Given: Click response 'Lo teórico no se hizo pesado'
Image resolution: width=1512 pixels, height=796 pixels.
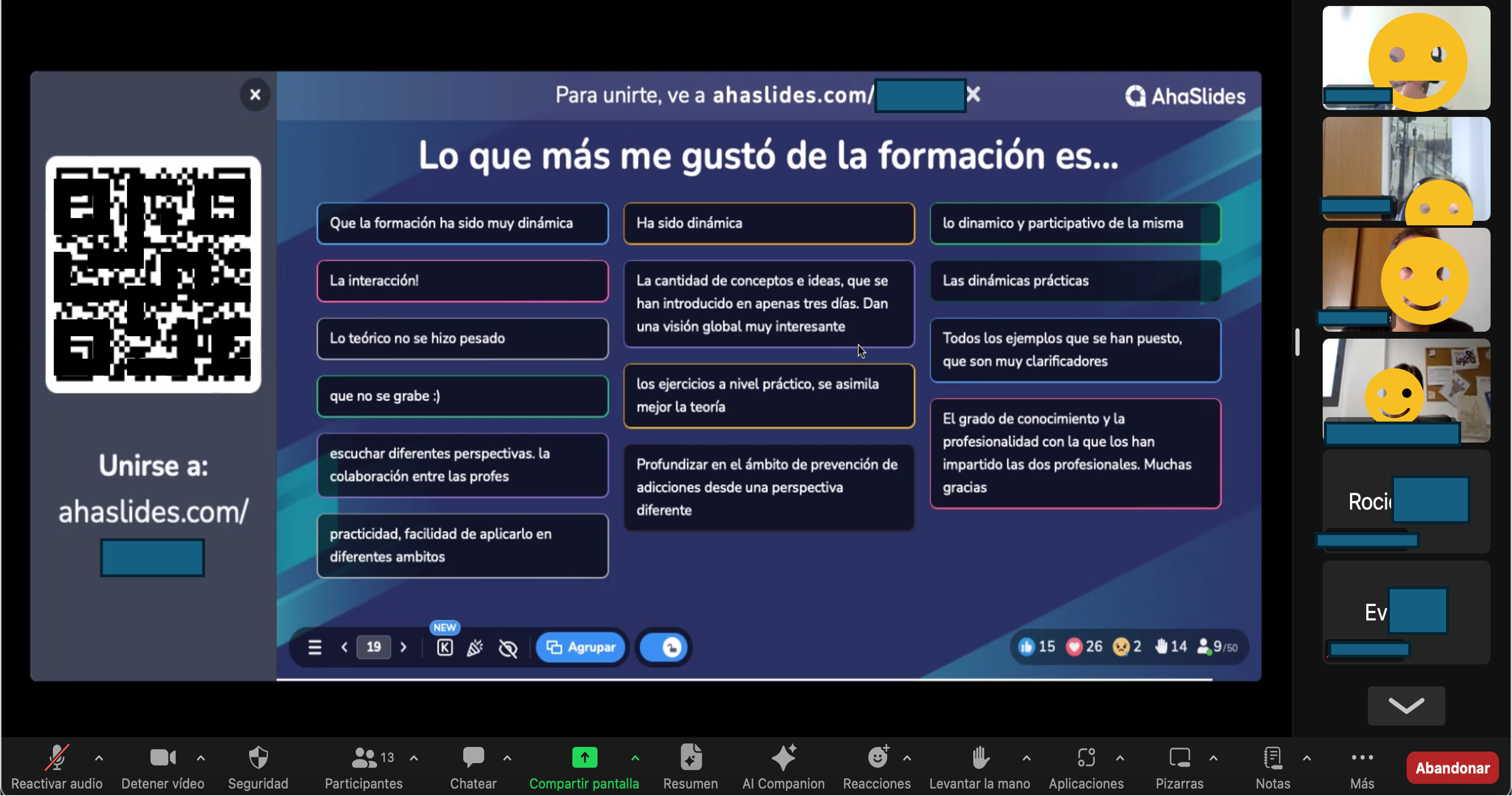Looking at the screenshot, I should pyautogui.click(x=462, y=338).
